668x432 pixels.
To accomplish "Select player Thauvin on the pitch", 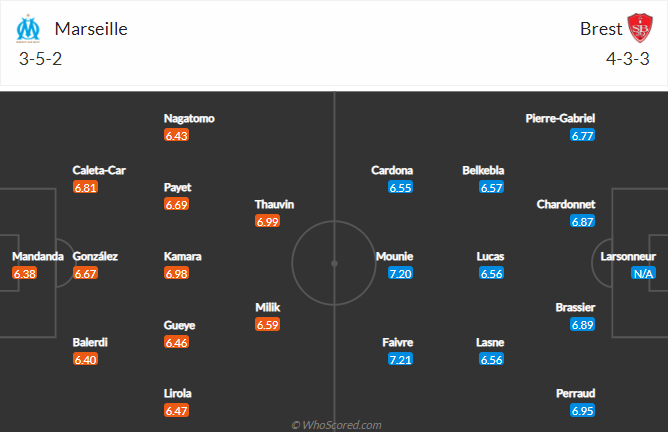I will point(274,204).
